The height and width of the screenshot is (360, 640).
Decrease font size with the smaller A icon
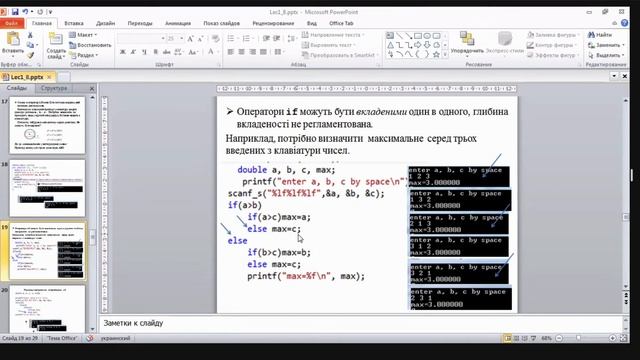[200, 39]
